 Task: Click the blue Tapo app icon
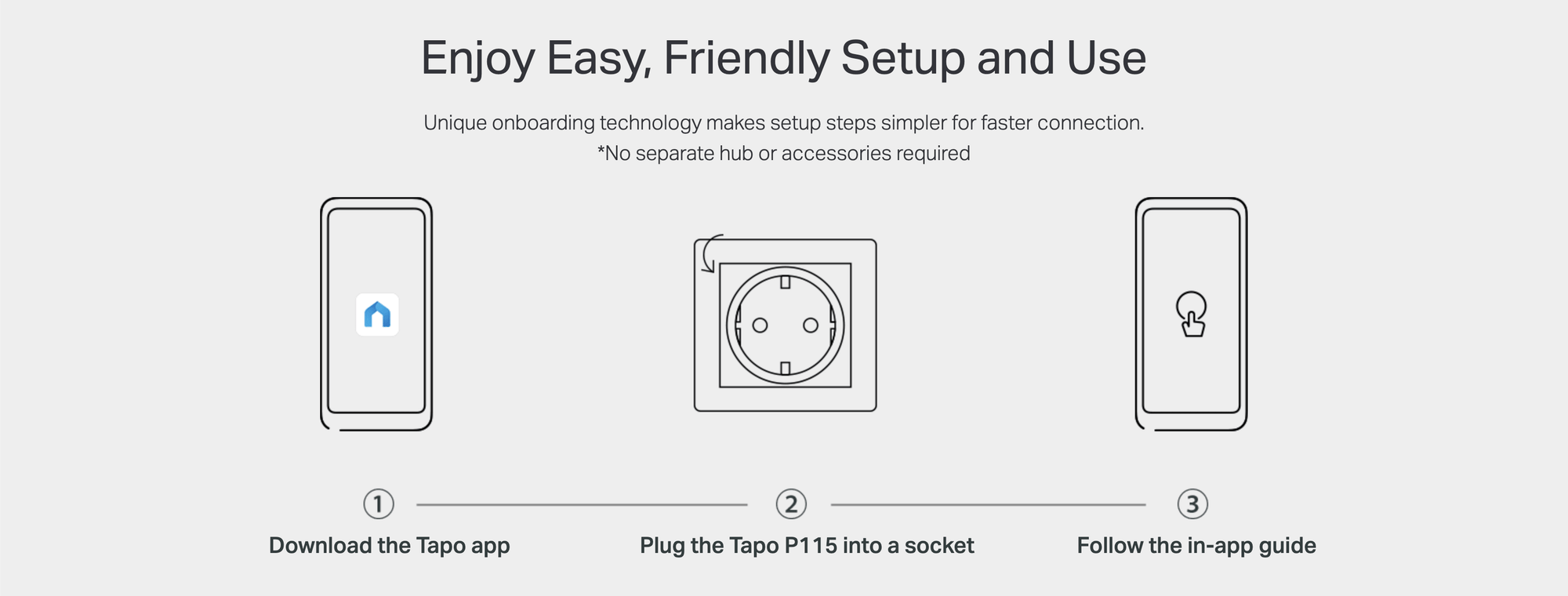pyautogui.click(x=377, y=315)
